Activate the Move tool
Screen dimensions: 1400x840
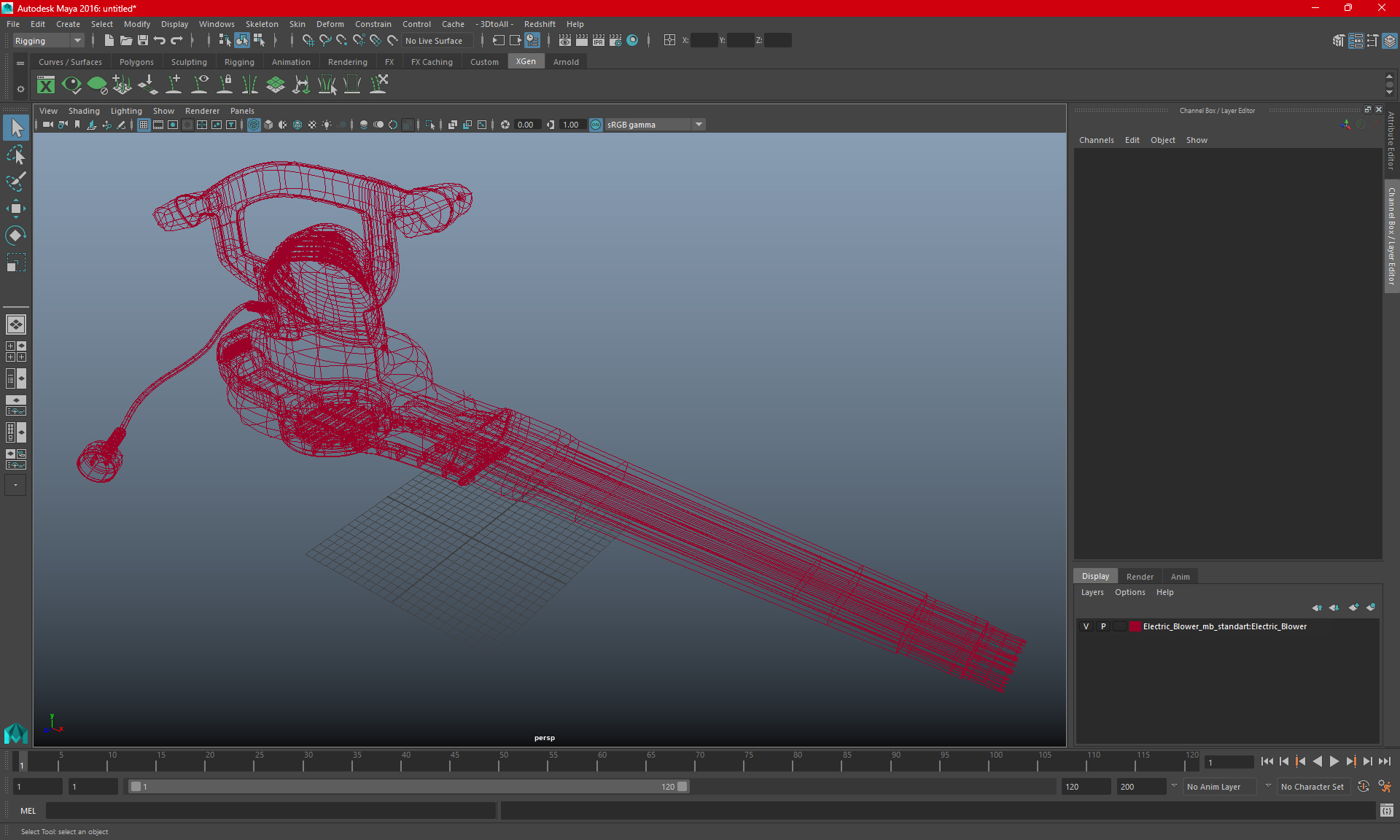pyautogui.click(x=16, y=209)
